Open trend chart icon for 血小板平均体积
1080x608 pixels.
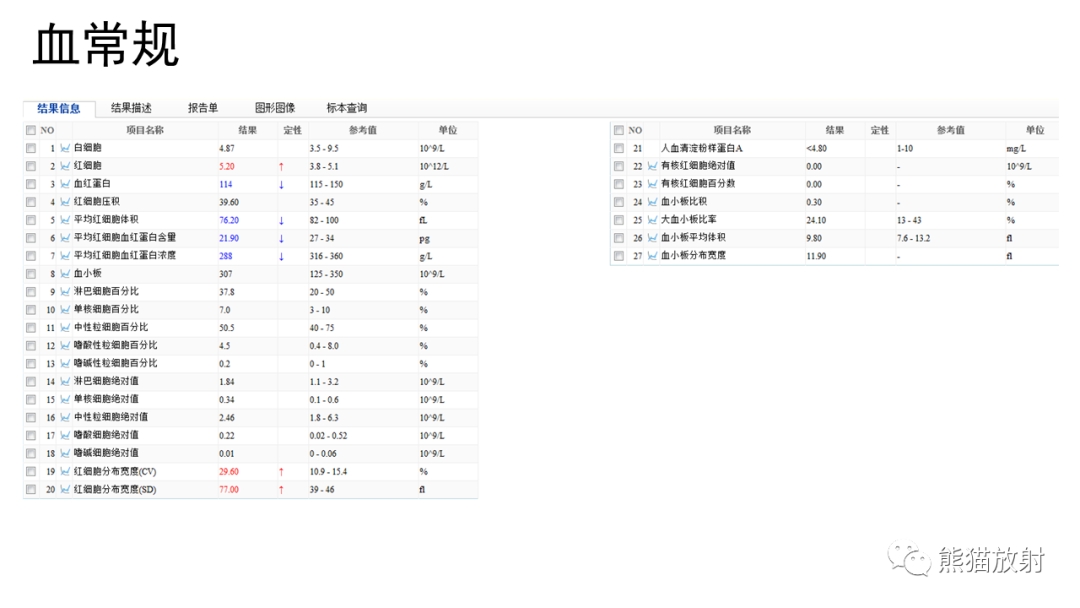652,238
